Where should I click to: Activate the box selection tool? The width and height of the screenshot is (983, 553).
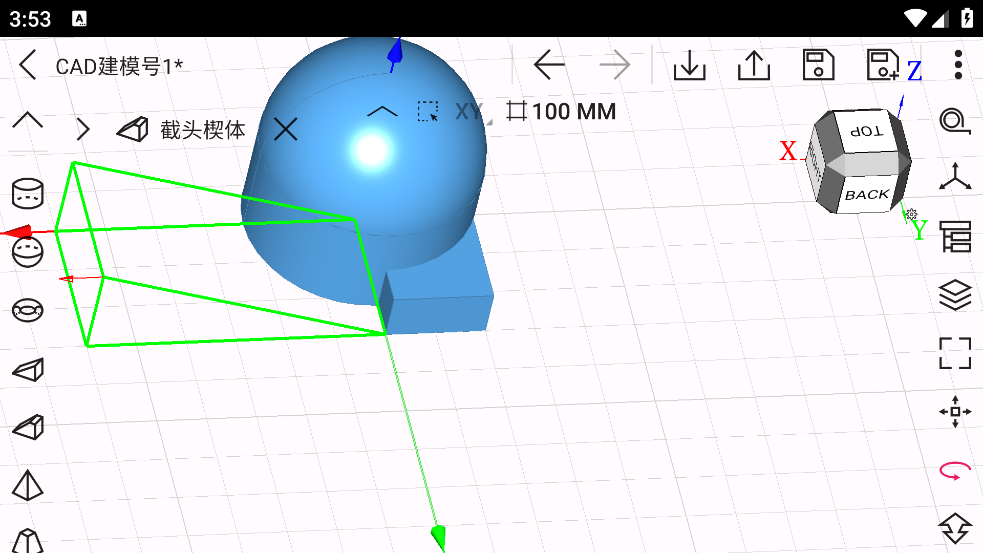pyautogui.click(x=428, y=112)
